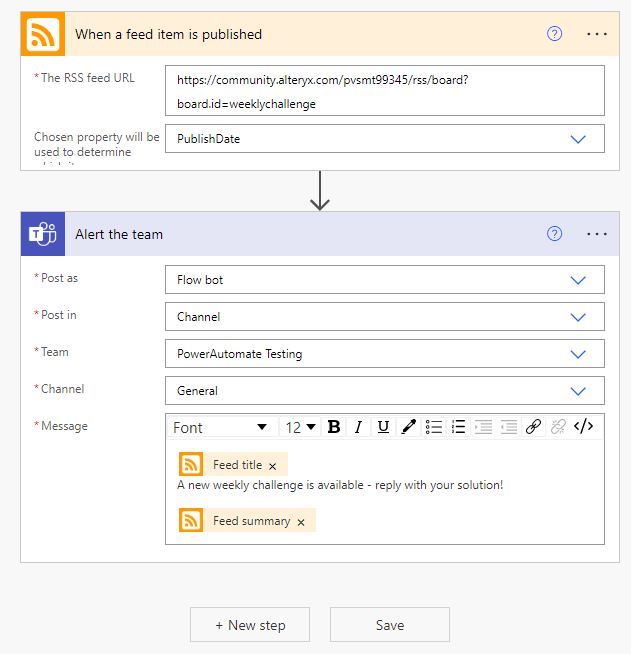Open help for the RSS feed trigger
Screen dimensions: 631x654
click(554, 34)
